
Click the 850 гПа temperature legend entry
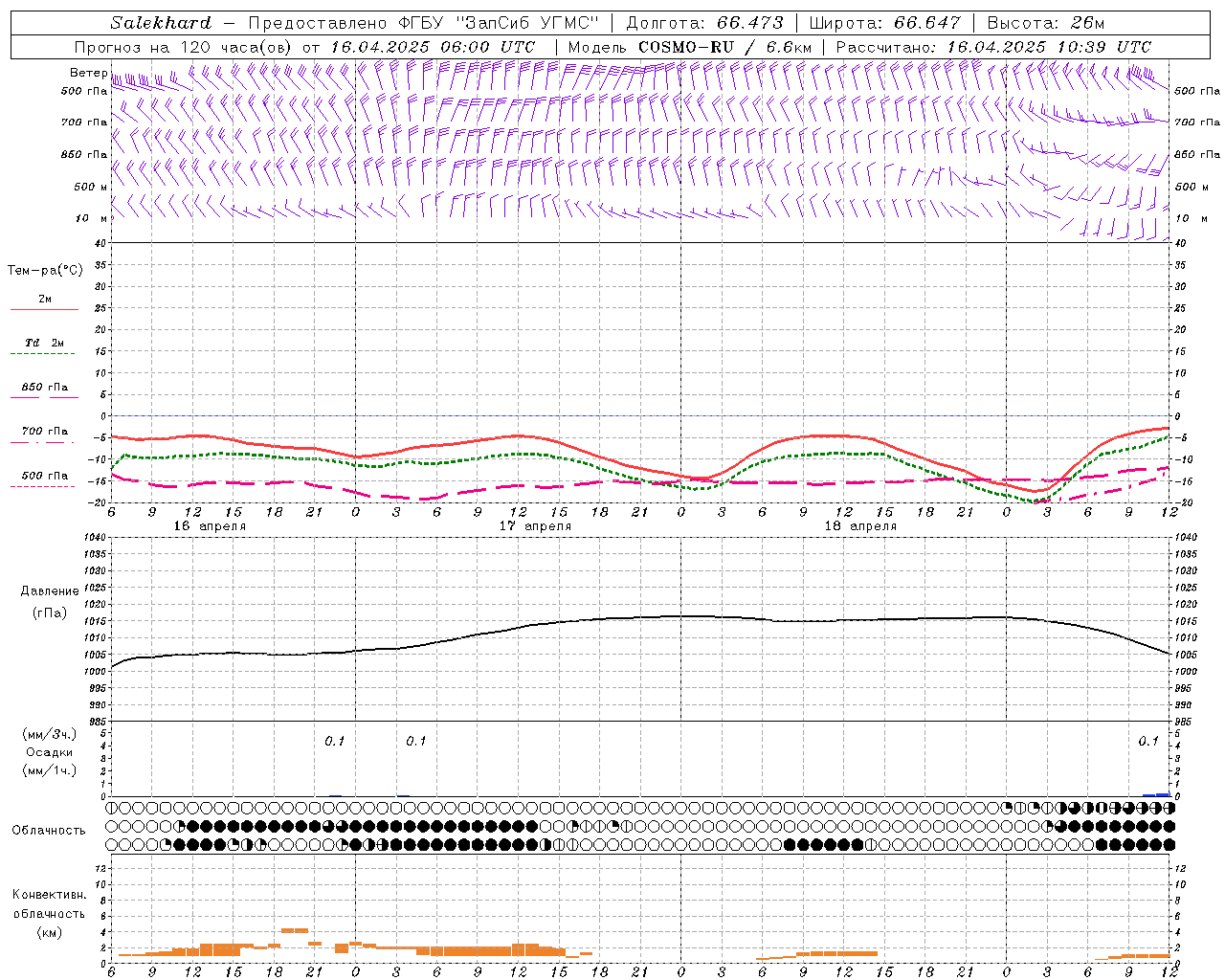pyautogui.click(x=44, y=389)
